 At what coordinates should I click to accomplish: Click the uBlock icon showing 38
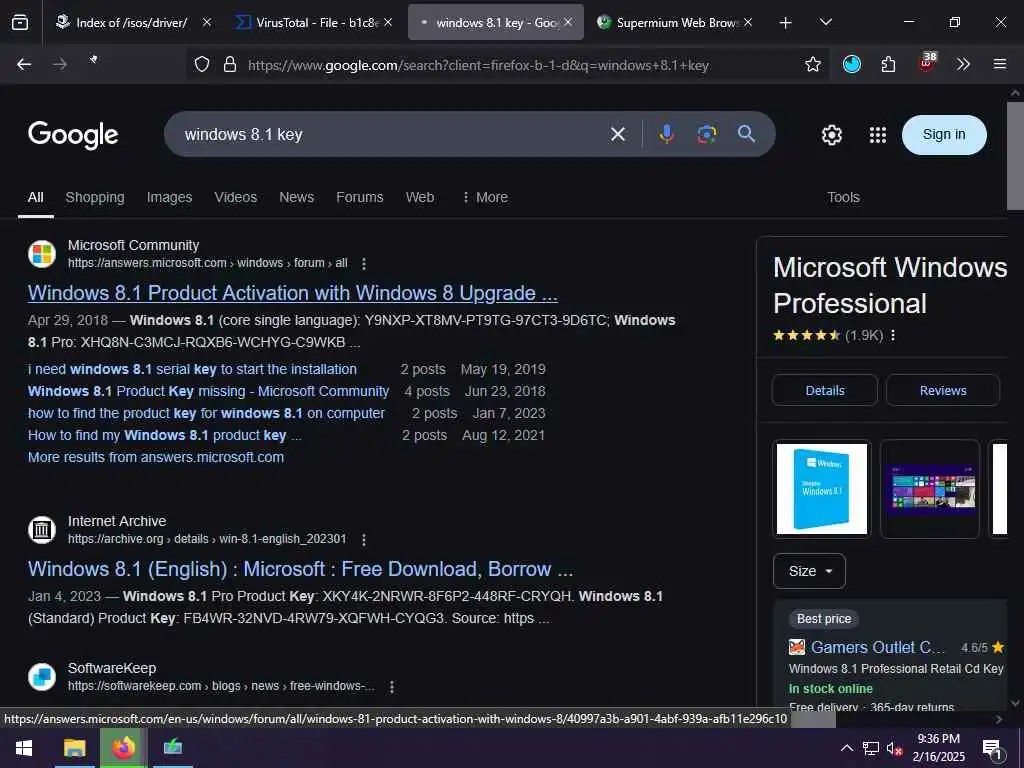pyautogui.click(x=927, y=62)
